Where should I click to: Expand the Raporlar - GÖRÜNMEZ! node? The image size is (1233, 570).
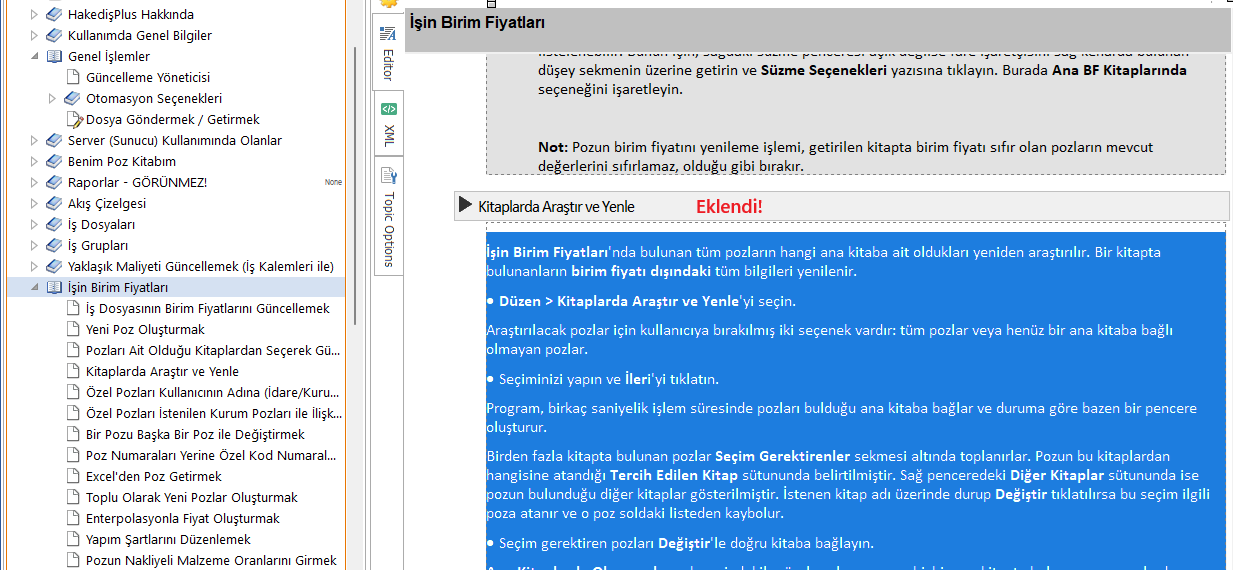pyautogui.click(x=34, y=183)
